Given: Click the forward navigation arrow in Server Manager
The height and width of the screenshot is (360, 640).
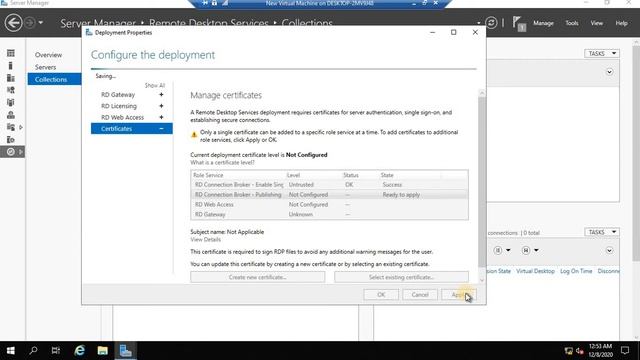Looking at the screenshot, I should click(x=30, y=22).
